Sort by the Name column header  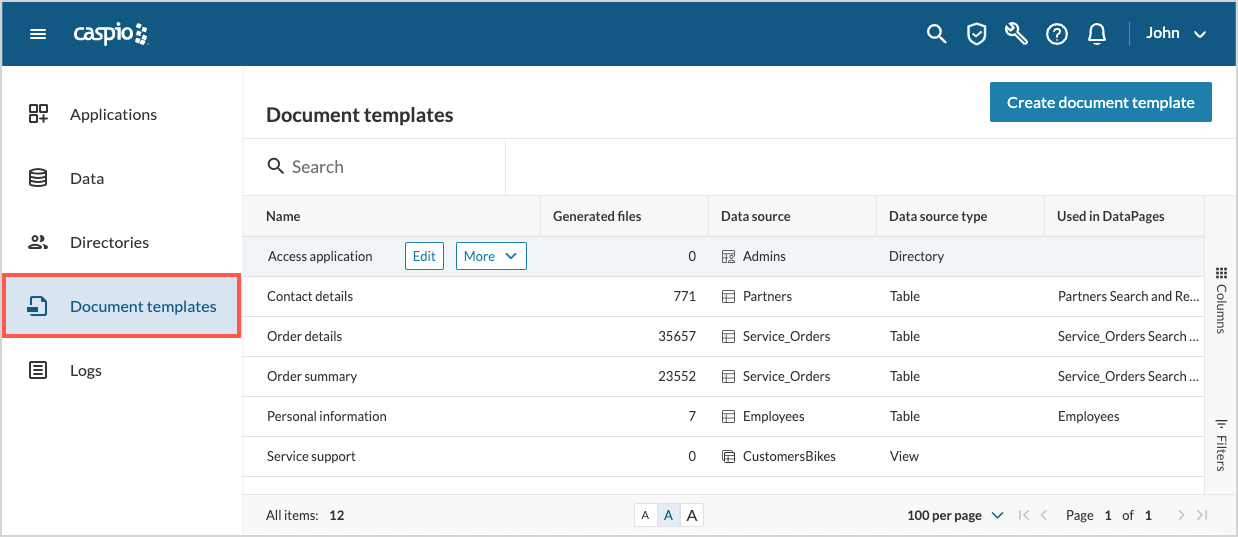(x=392, y=216)
